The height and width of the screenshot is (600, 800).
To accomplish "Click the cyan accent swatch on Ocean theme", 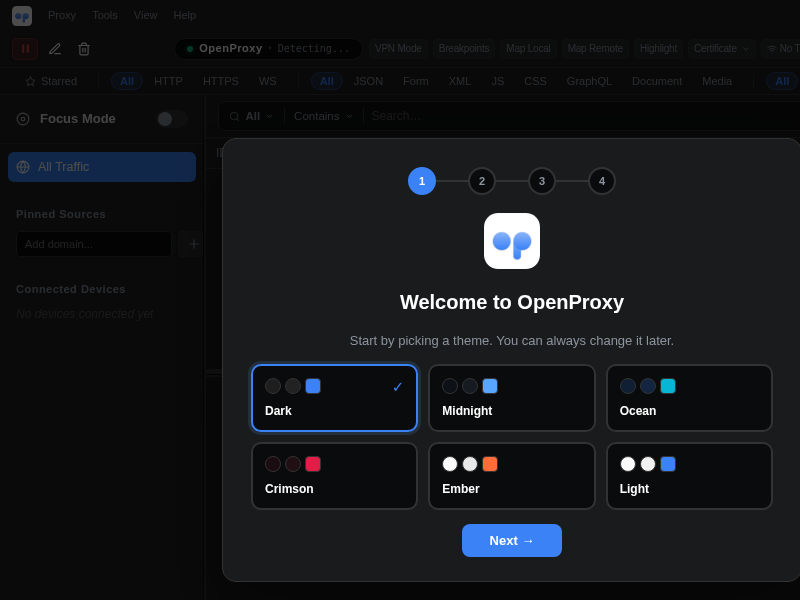I will [x=668, y=386].
